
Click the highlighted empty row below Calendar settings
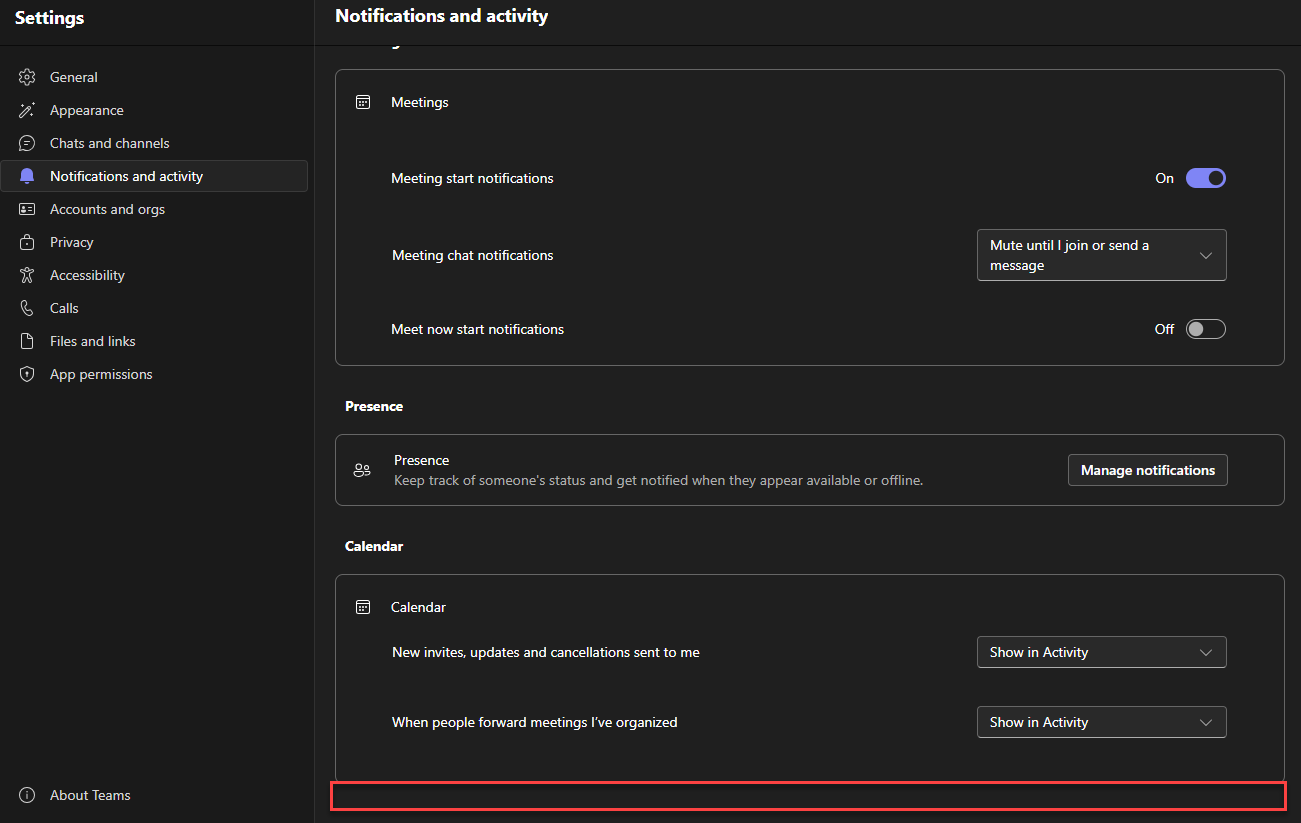tap(808, 796)
